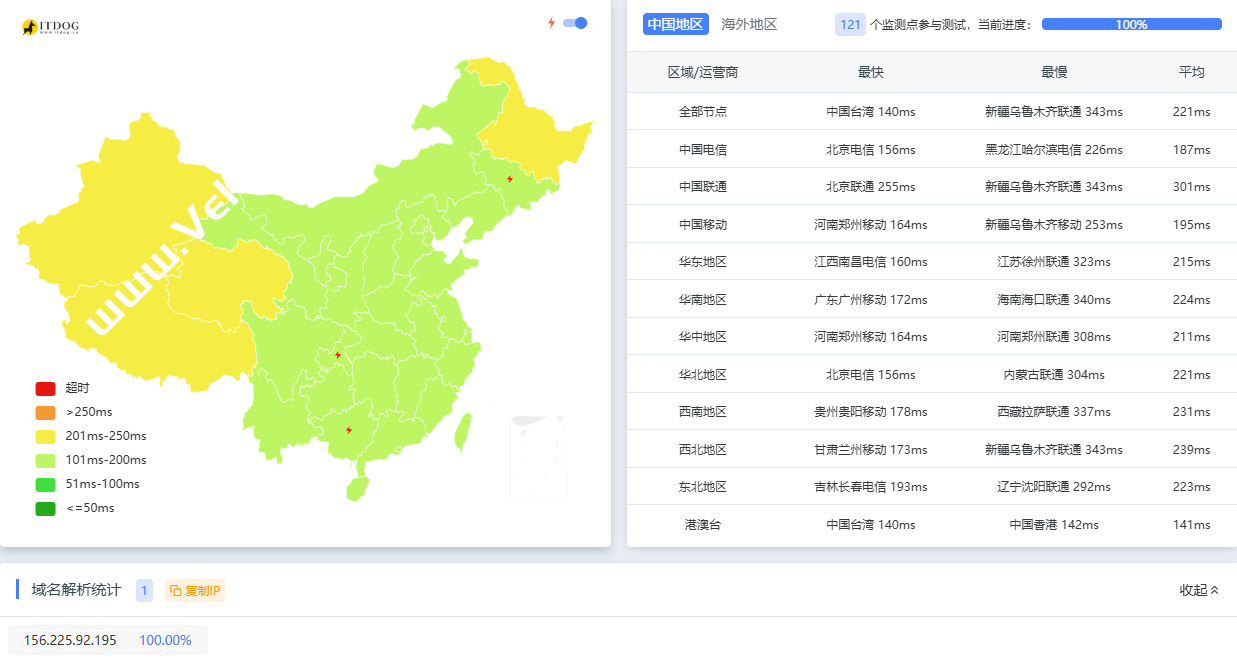The image size is (1237, 660).
Task: Click the blue 121 monitor count badge
Action: [850, 23]
